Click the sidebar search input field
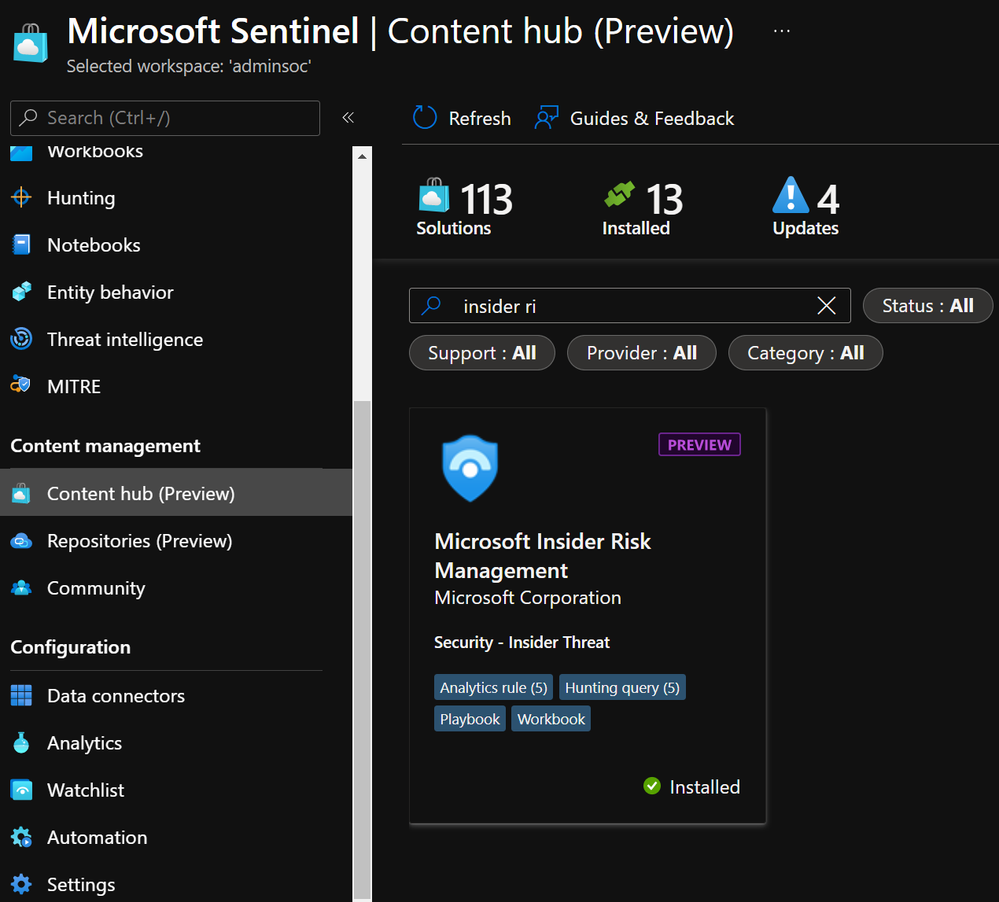Screen dimensions: 999x902 (165, 118)
